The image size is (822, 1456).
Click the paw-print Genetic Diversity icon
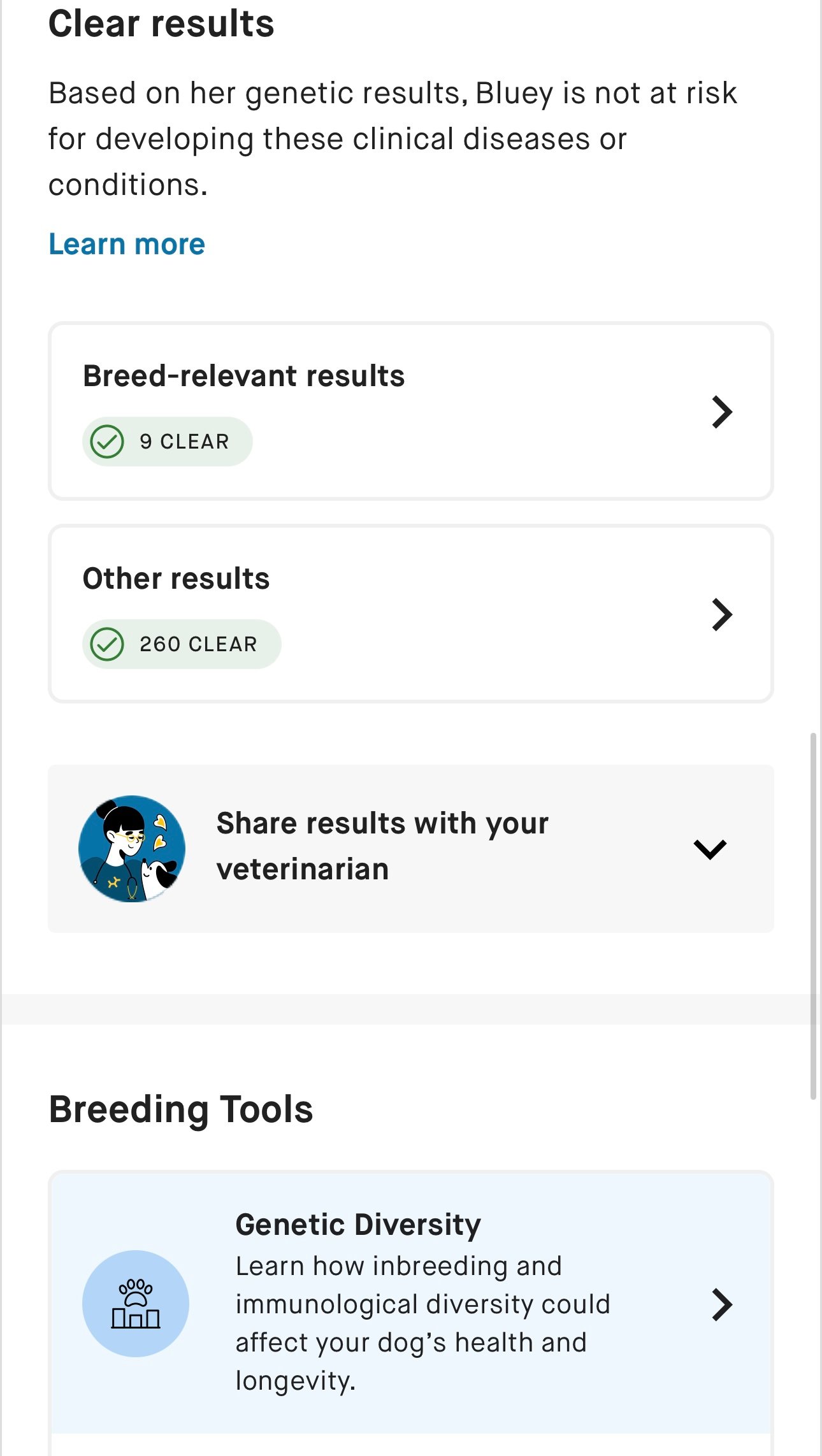136,1303
